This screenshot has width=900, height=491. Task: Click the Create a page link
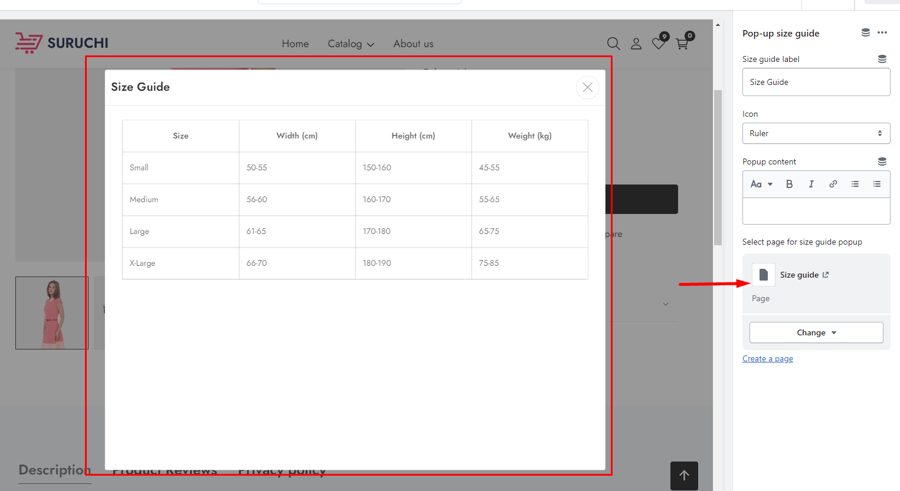coord(767,359)
